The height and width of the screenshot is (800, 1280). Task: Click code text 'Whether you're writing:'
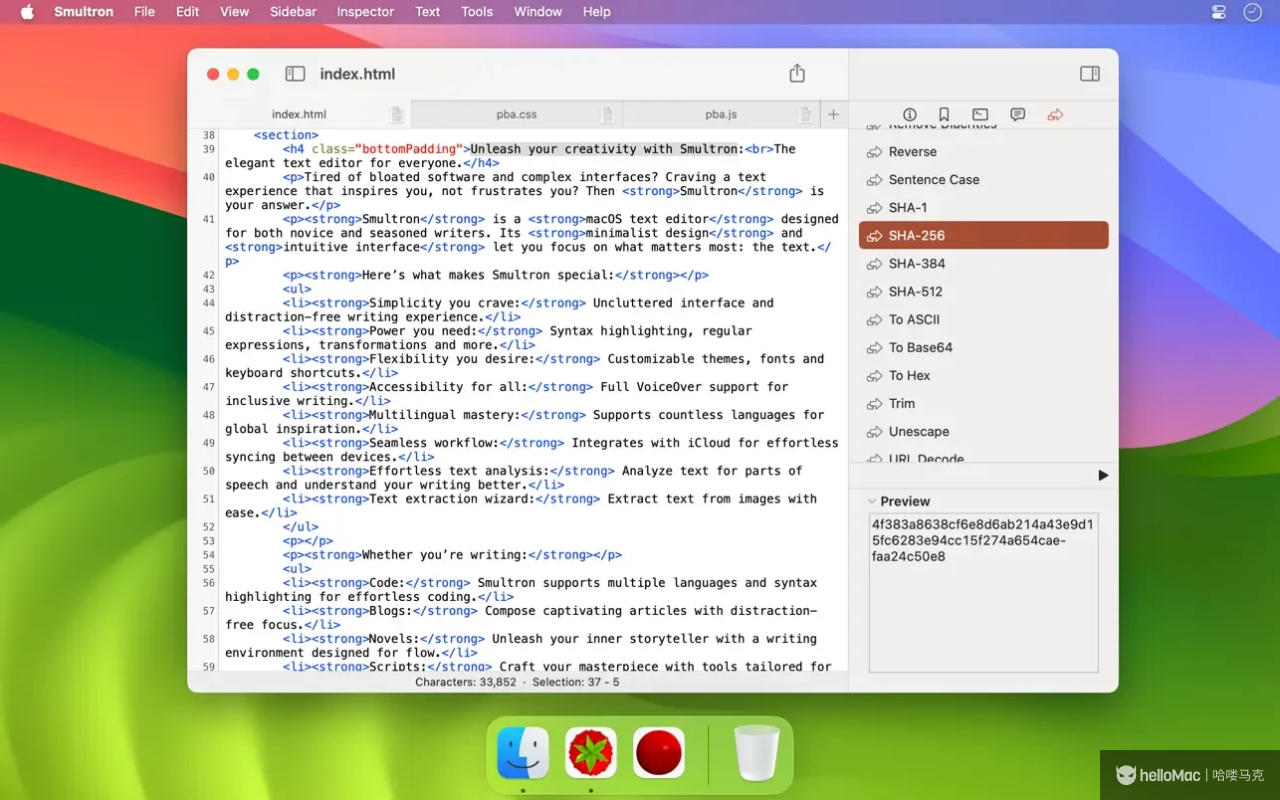(444, 555)
